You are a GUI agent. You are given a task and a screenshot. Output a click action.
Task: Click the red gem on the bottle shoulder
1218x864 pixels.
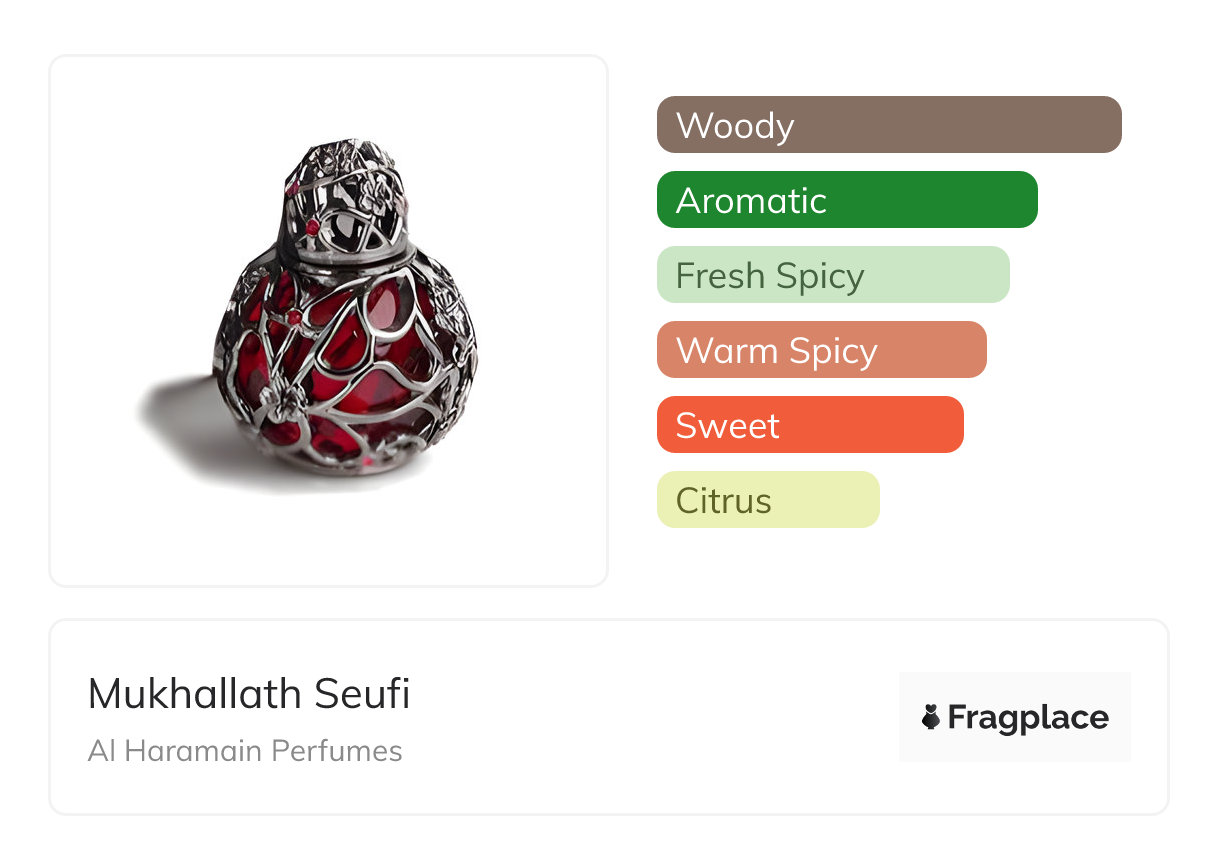294,317
